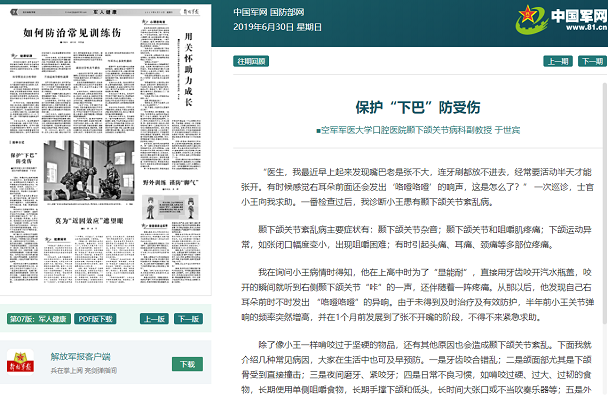
Task: Go to next page with 下一版
Action: click(x=188, y=319)
